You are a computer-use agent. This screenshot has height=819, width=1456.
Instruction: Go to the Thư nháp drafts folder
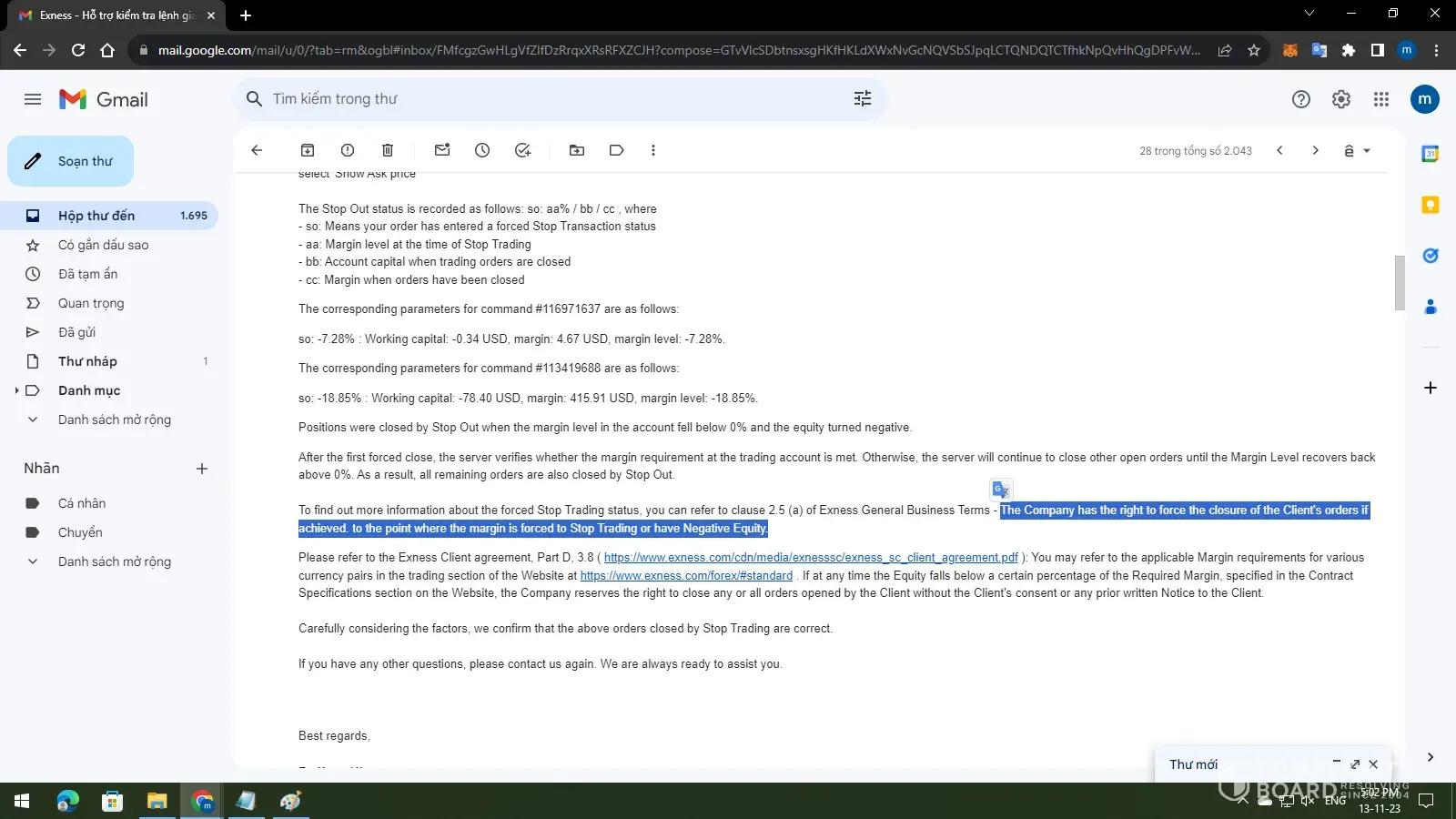click(x=87, y=361)
